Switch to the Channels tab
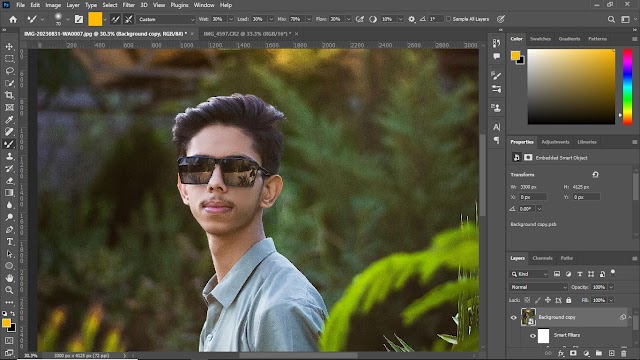640x360 pixels. (x=542, y=258)
